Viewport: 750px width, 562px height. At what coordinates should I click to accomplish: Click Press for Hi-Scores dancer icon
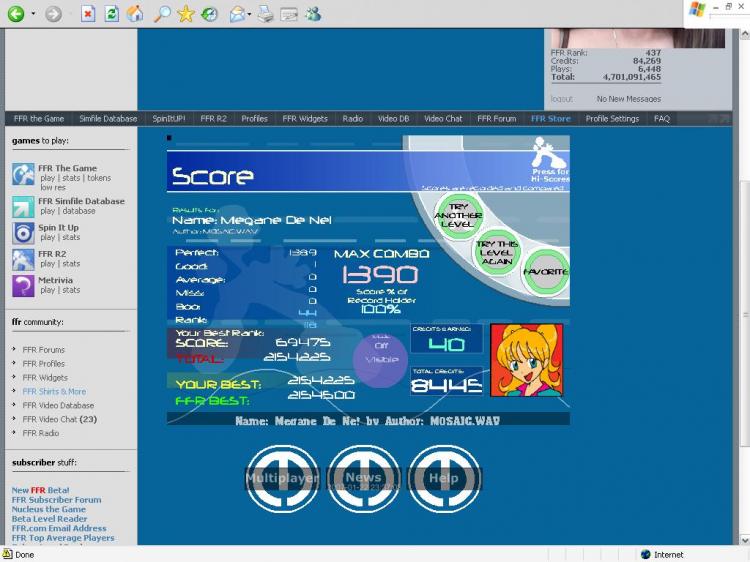(550, 159)
